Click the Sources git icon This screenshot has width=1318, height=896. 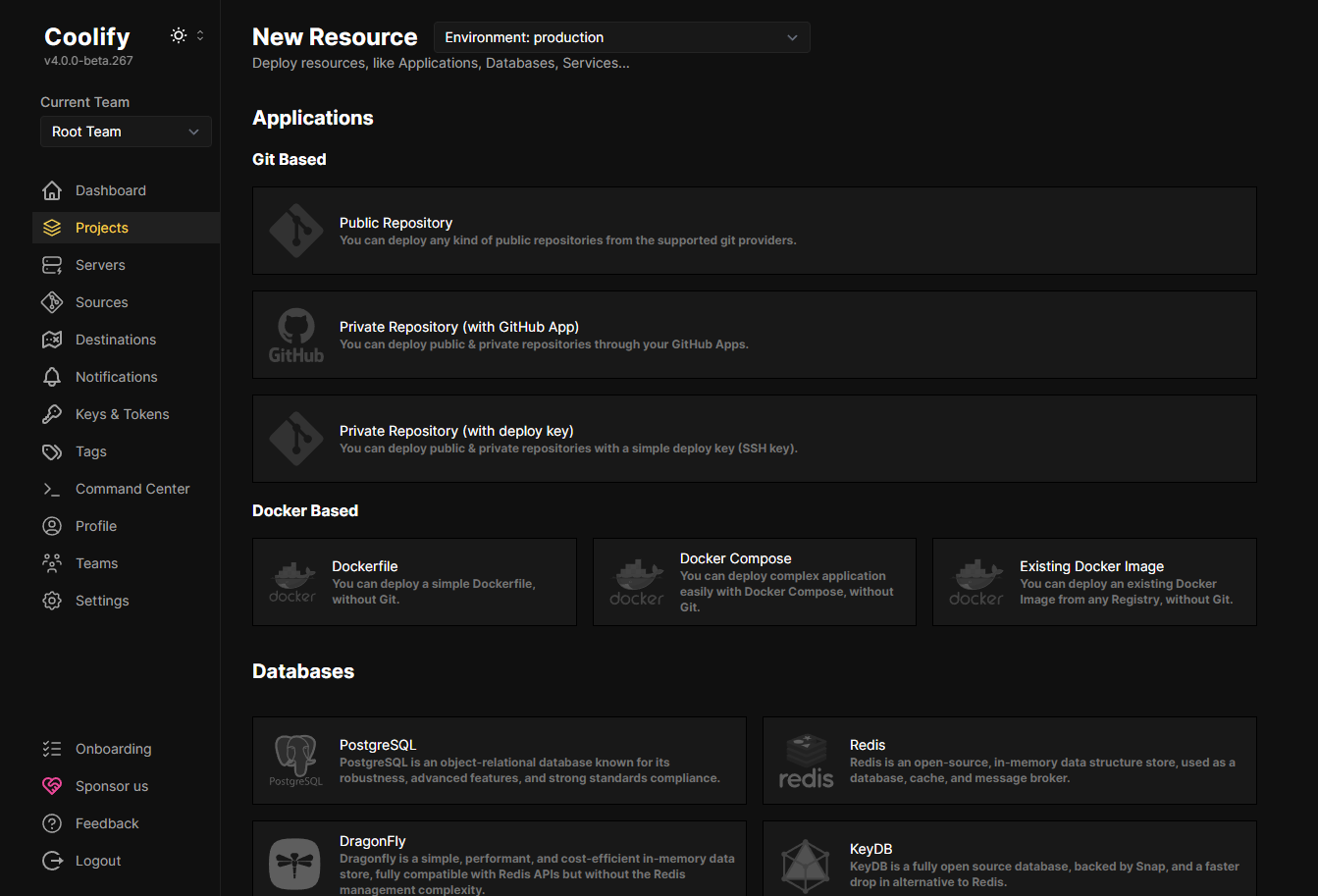(x=52, y=302)
